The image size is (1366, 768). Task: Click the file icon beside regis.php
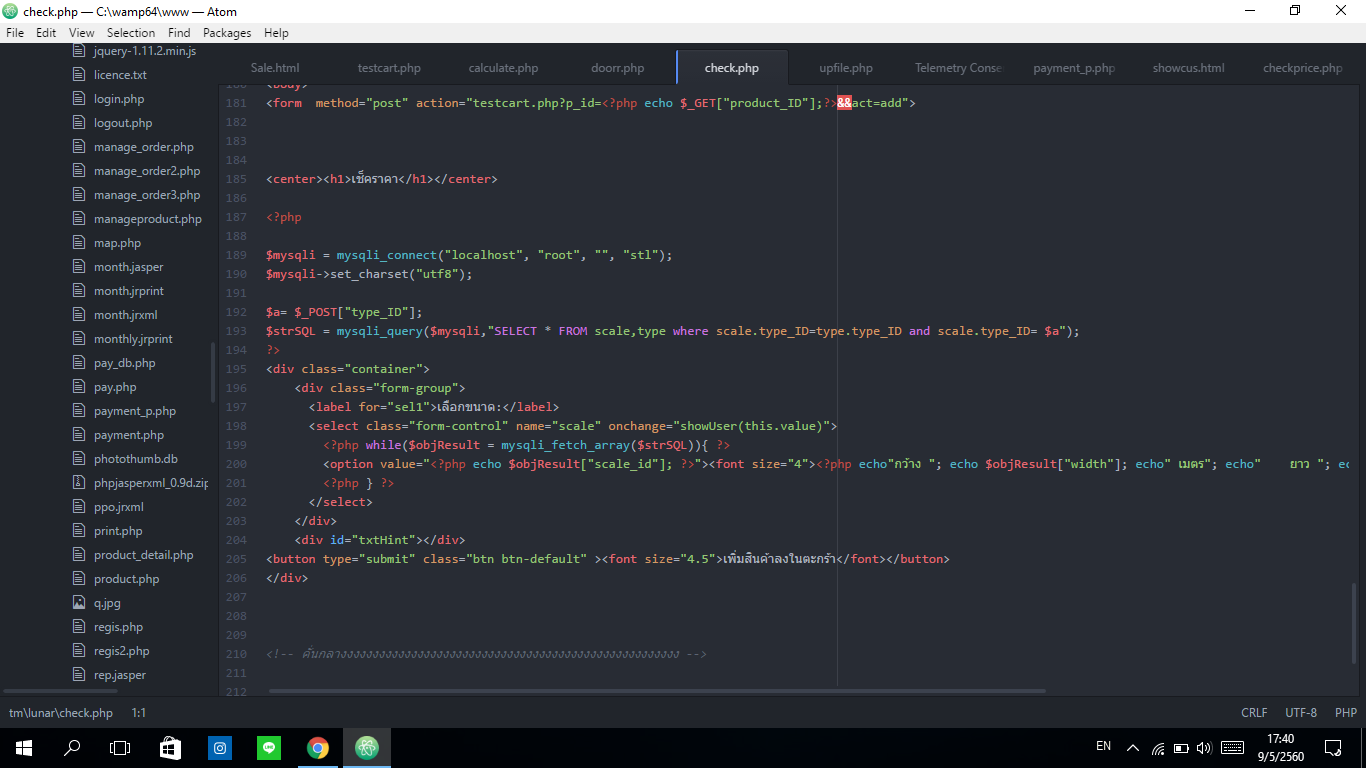click(x=79, y=627)
